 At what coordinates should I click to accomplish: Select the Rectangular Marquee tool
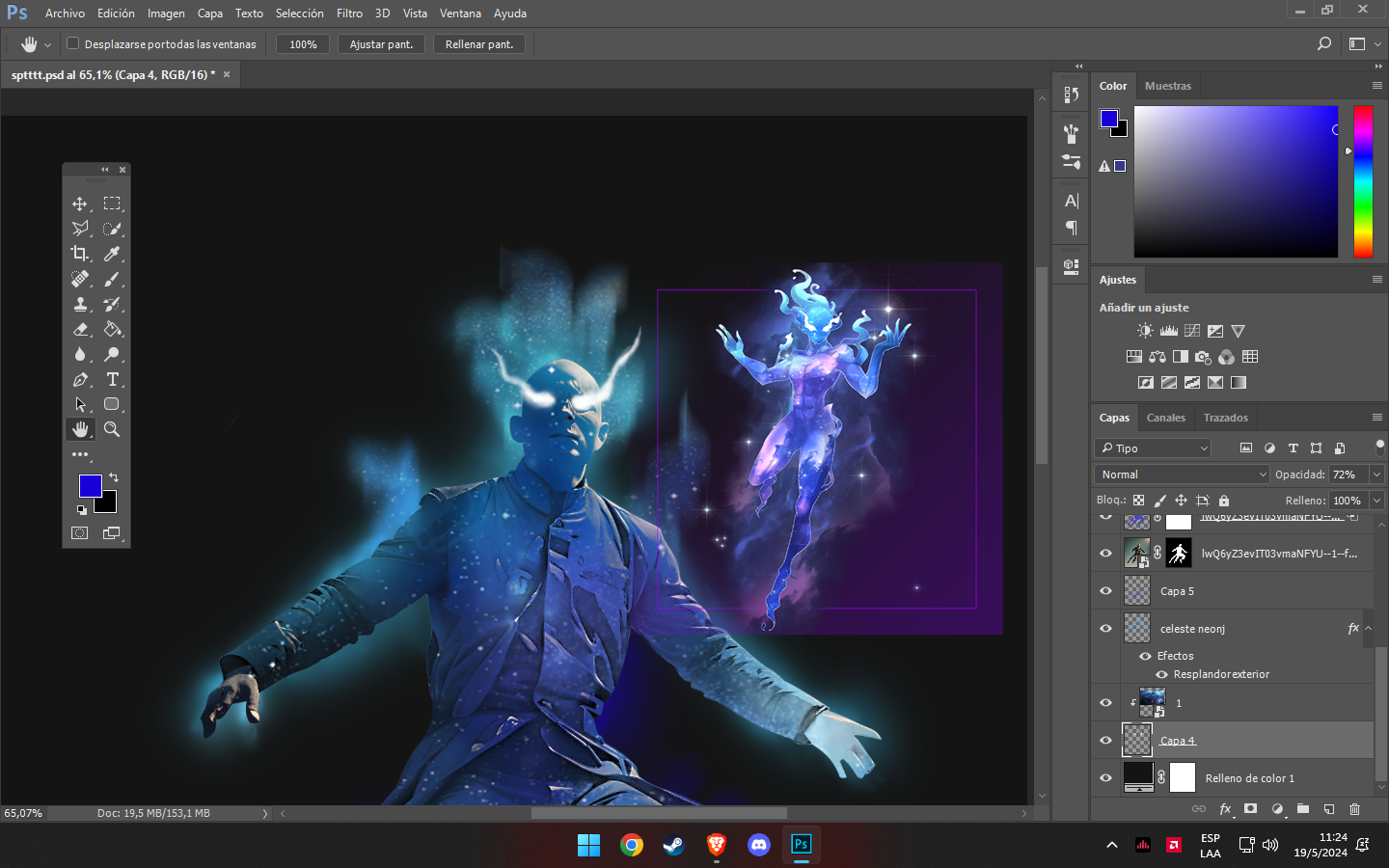pos(112,203)
